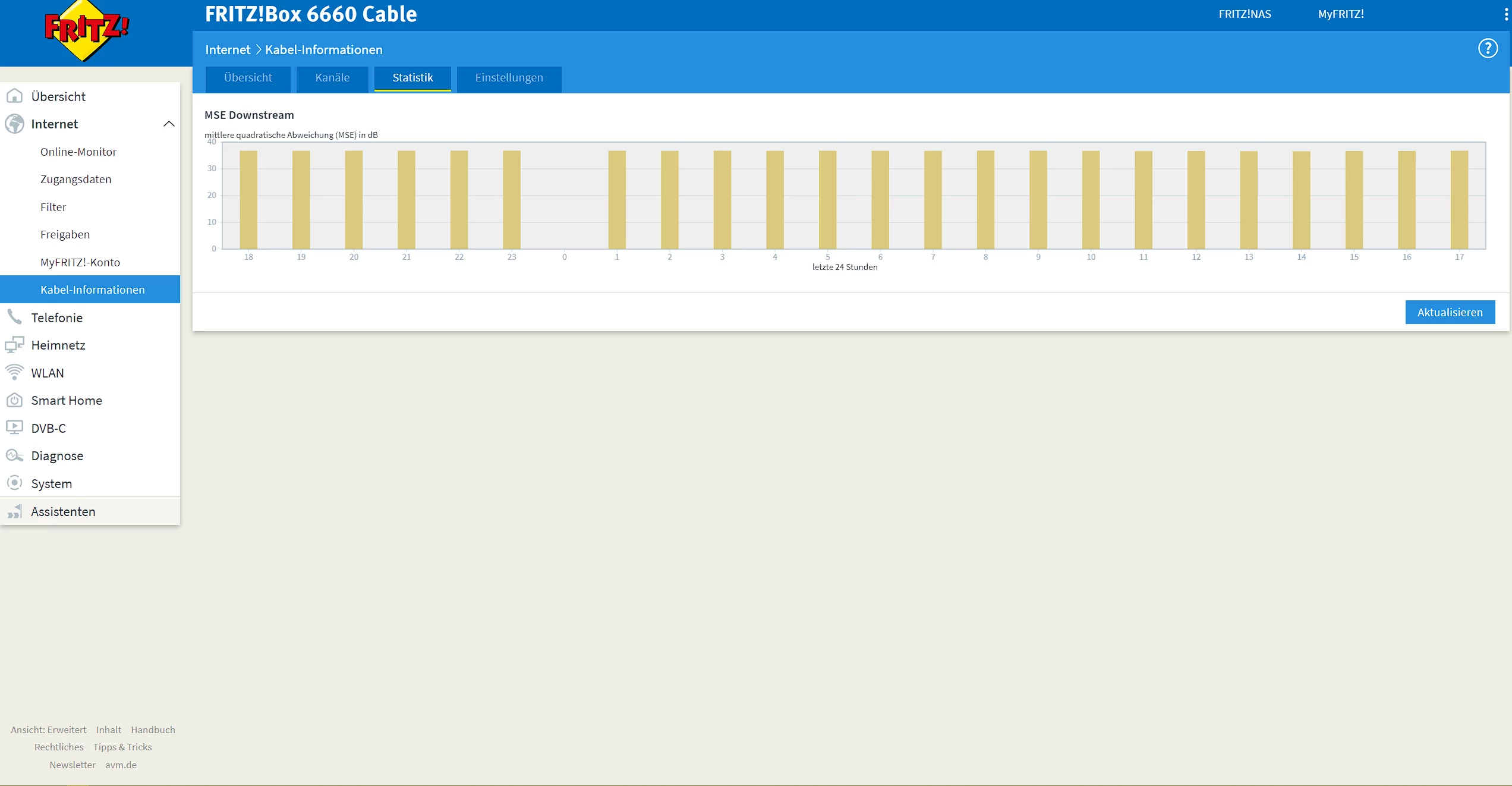Click the WLAN wifi icon
This screenshot has width=1512, height=786.
14,372
